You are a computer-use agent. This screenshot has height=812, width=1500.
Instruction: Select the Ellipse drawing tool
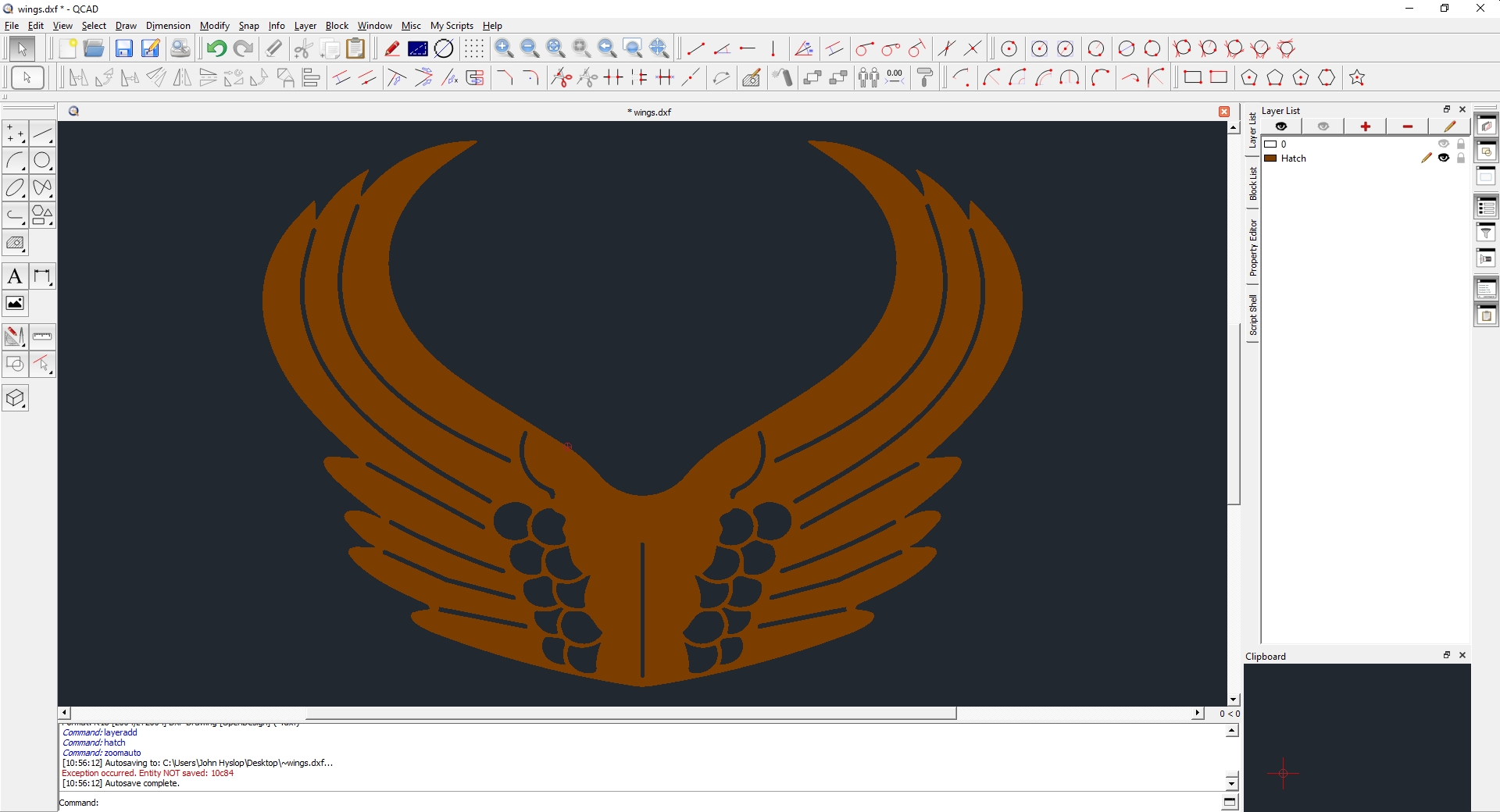coord(15,188)
